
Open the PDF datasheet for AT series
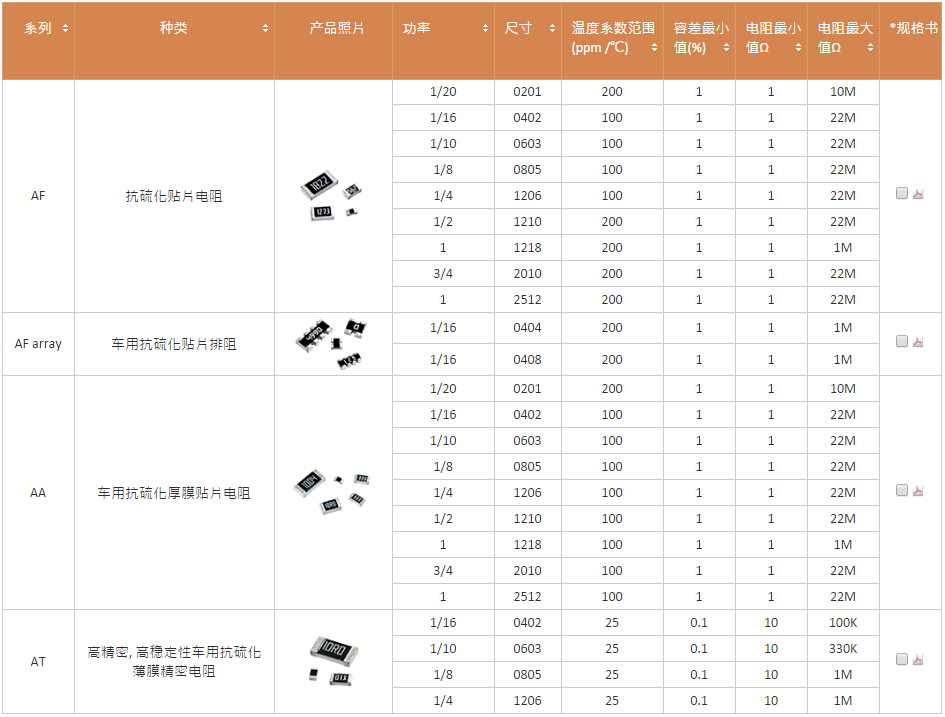point(918,660)
